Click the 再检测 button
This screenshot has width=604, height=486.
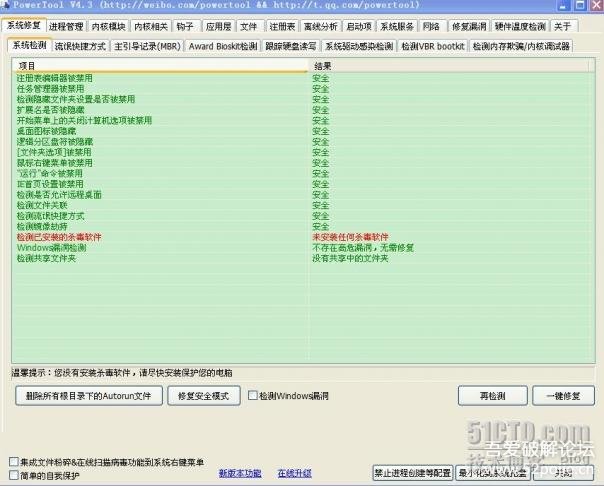coord(493,396)
